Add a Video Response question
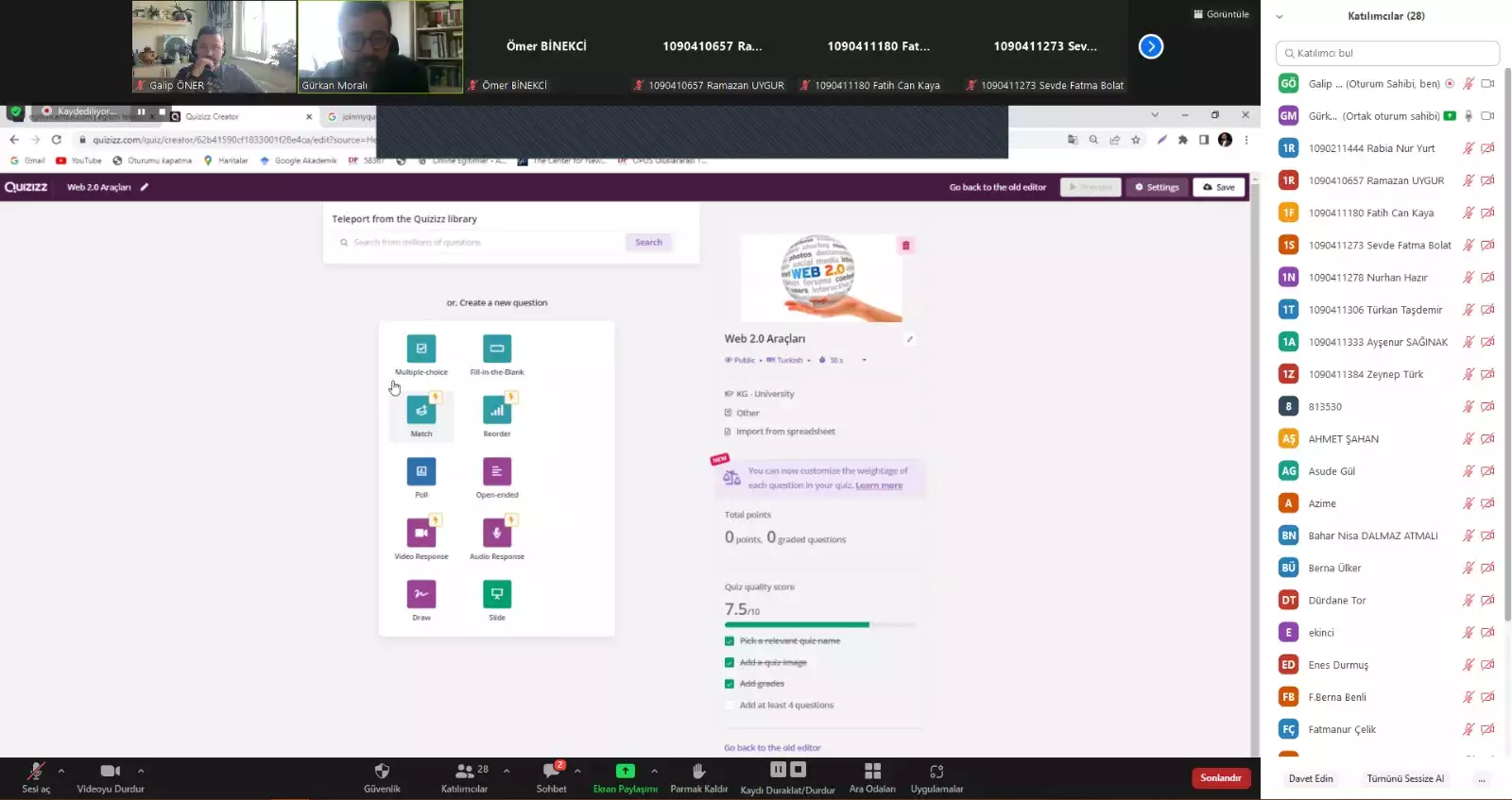The width and height of the screenshot is (1512, 800). (421, 538)
